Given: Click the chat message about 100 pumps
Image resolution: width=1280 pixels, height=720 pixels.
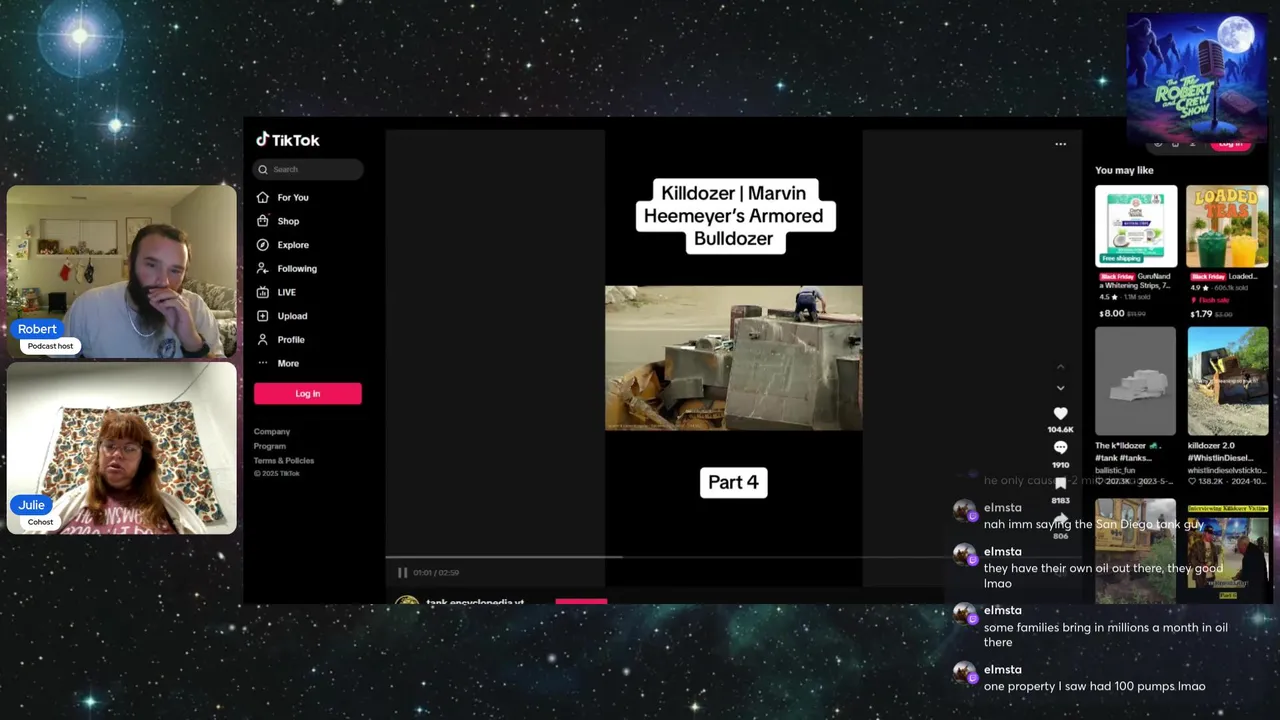Looking at the screenshot, I should tap(1094, 686).
